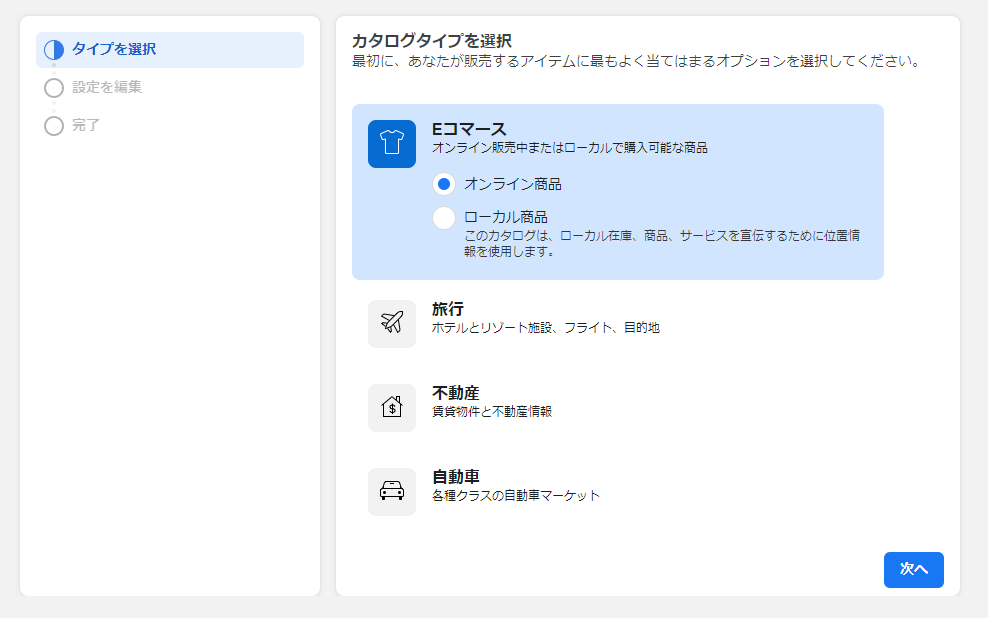Click the オンライン商品 label text
This screenshot has height=618, width=988.
click(x=512, y=184)
